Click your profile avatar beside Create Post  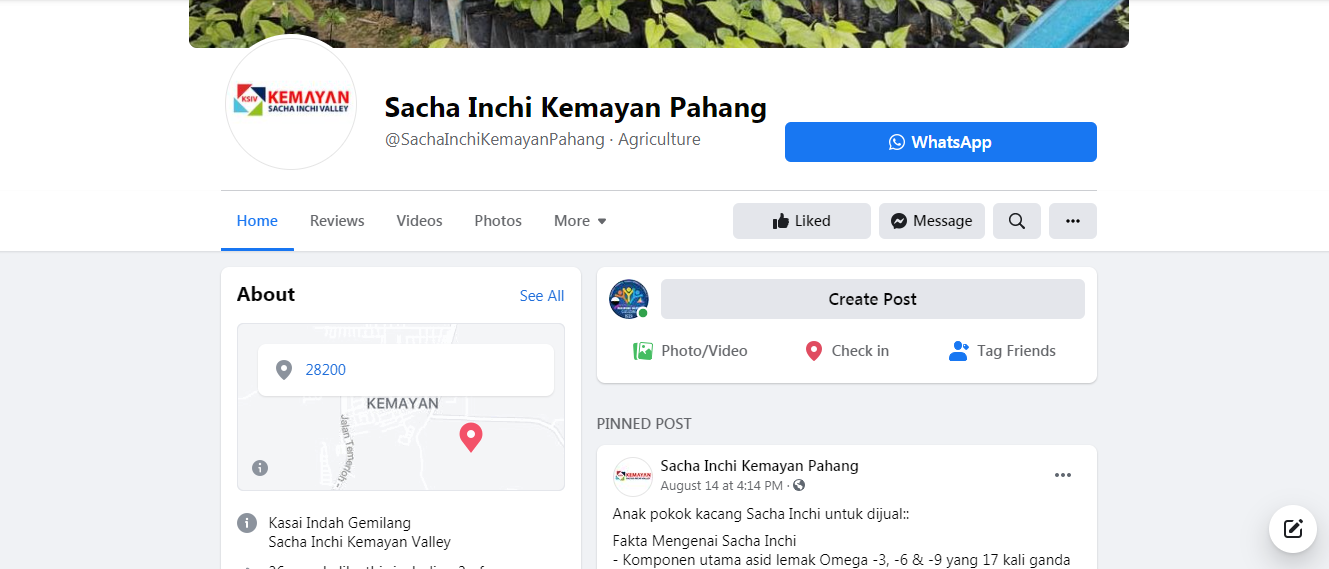[x=629, y=299]
